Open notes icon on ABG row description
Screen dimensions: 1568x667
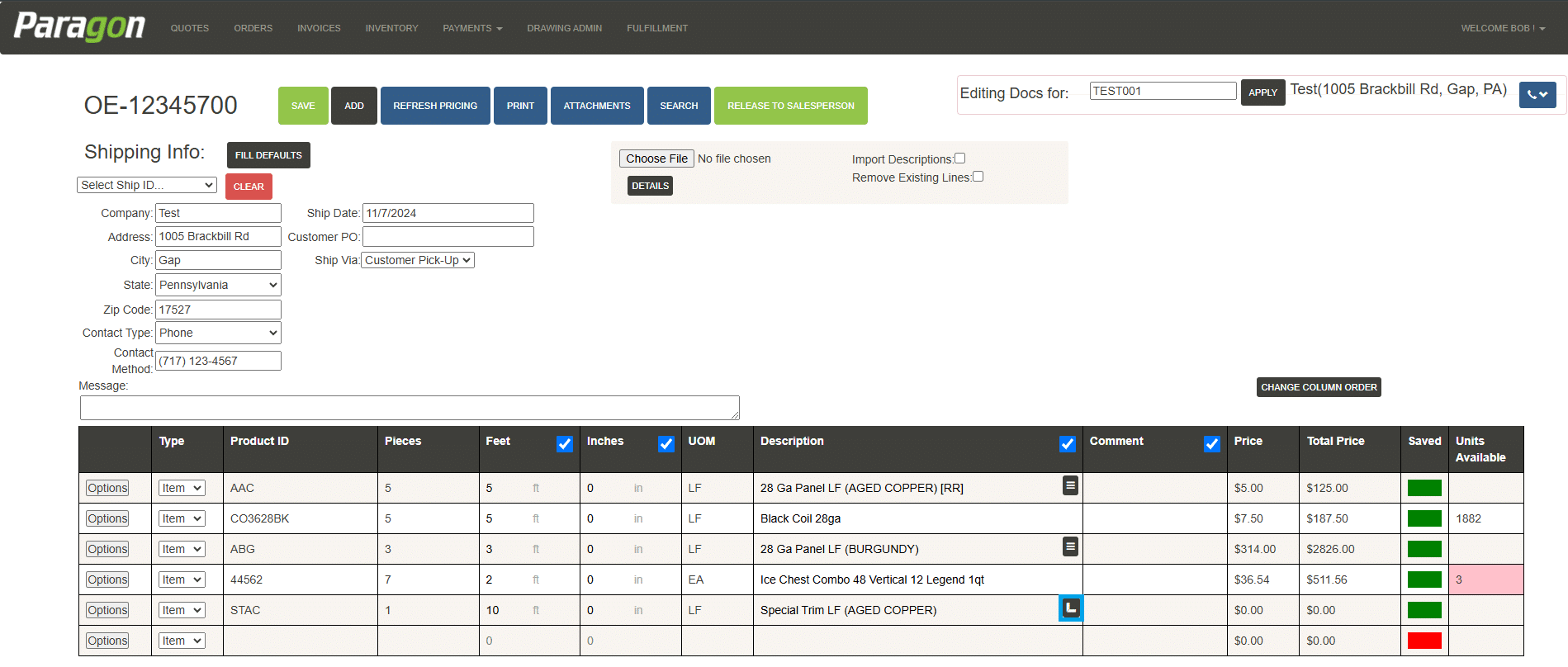click(1070, 546)
